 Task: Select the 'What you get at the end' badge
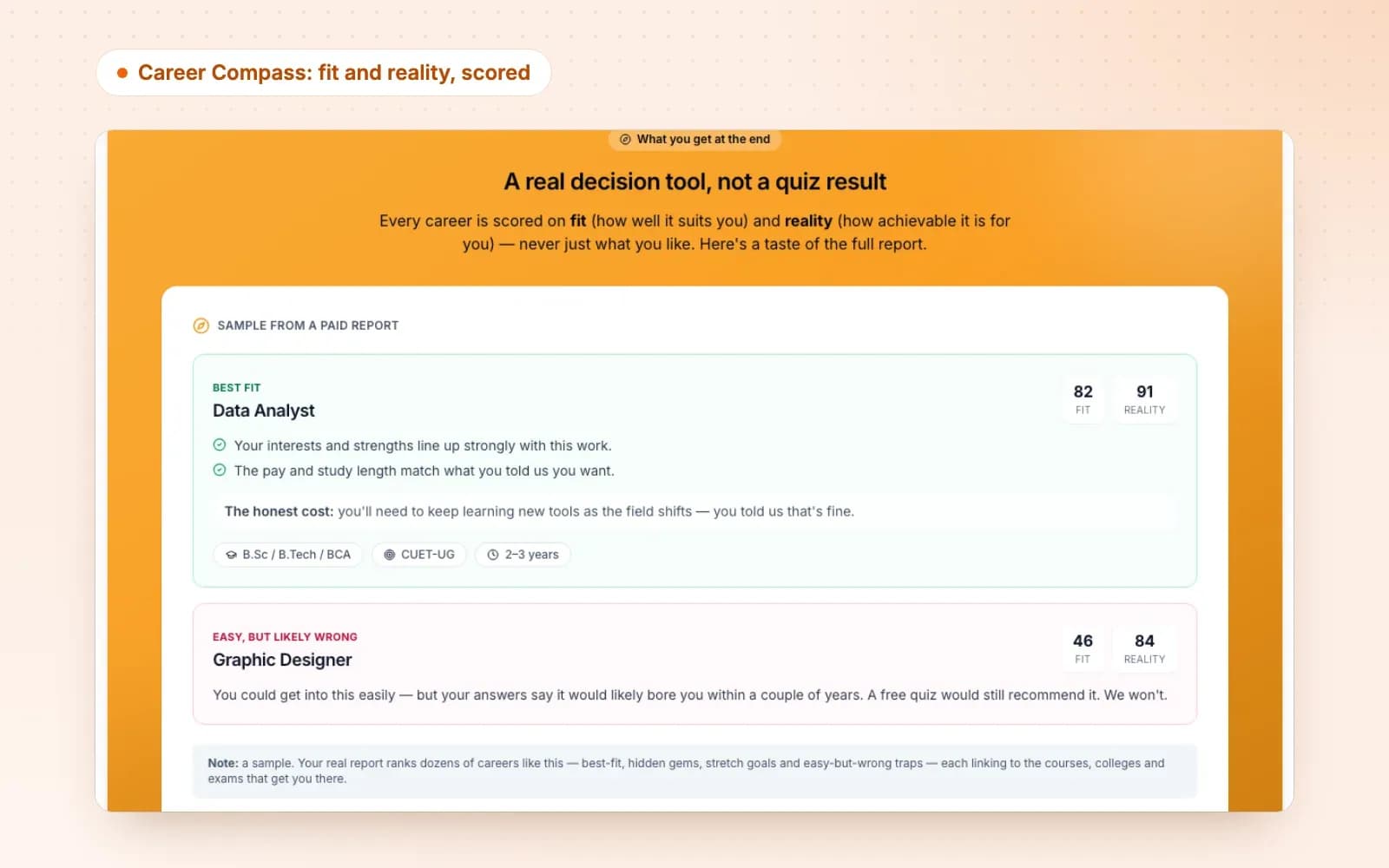pyautogui.click(x=694, y=139)
